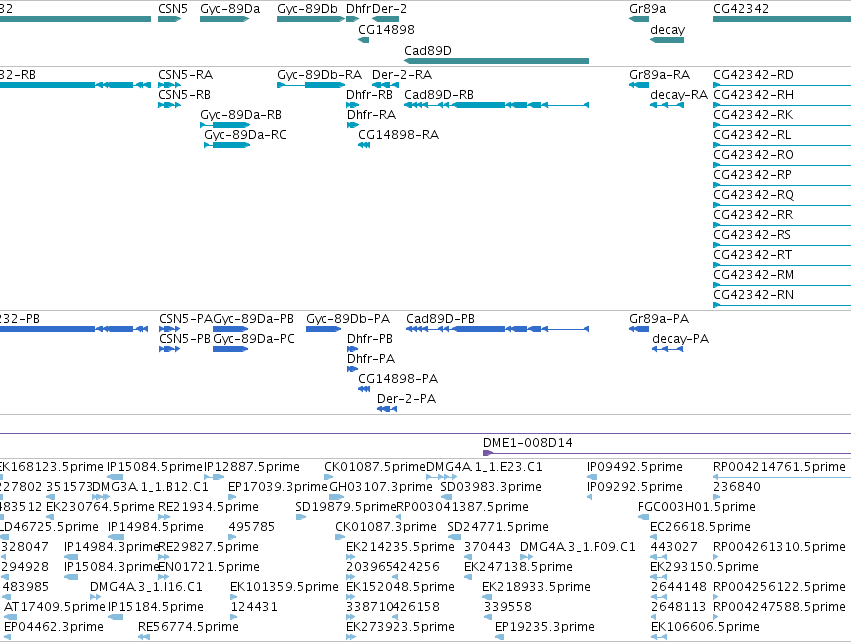Click transcript Gyc-89Da-RC
This screenshot has height=642, width=851.
(x=245, y=135)
